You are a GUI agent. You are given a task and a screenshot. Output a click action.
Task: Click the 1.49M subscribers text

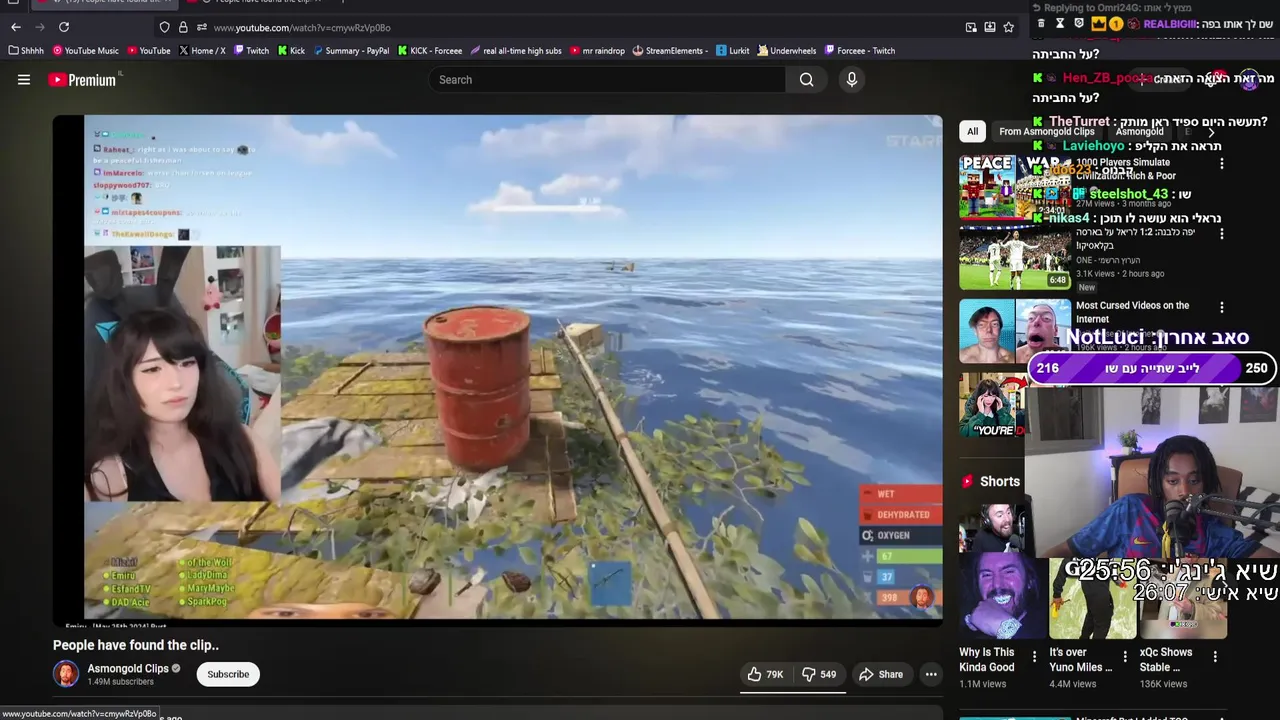tap(120, 682)
